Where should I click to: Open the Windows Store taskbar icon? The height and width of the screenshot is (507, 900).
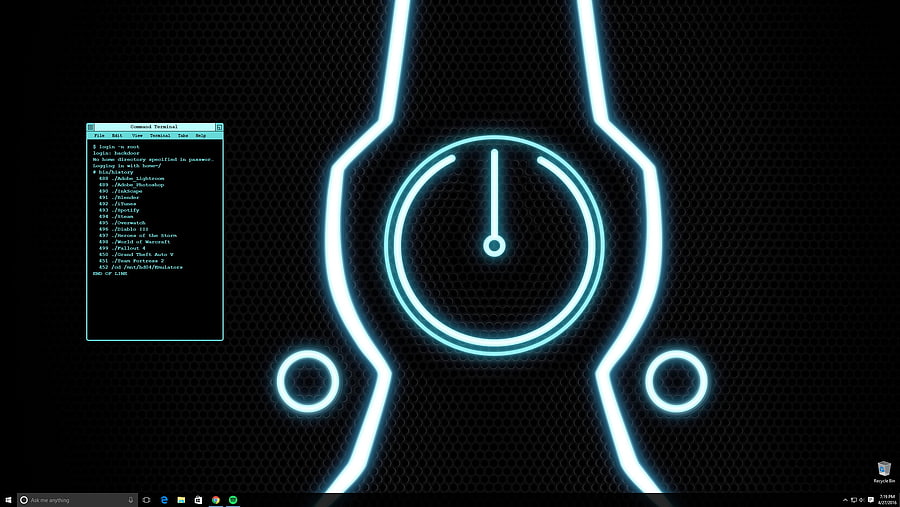coord(198,500)
